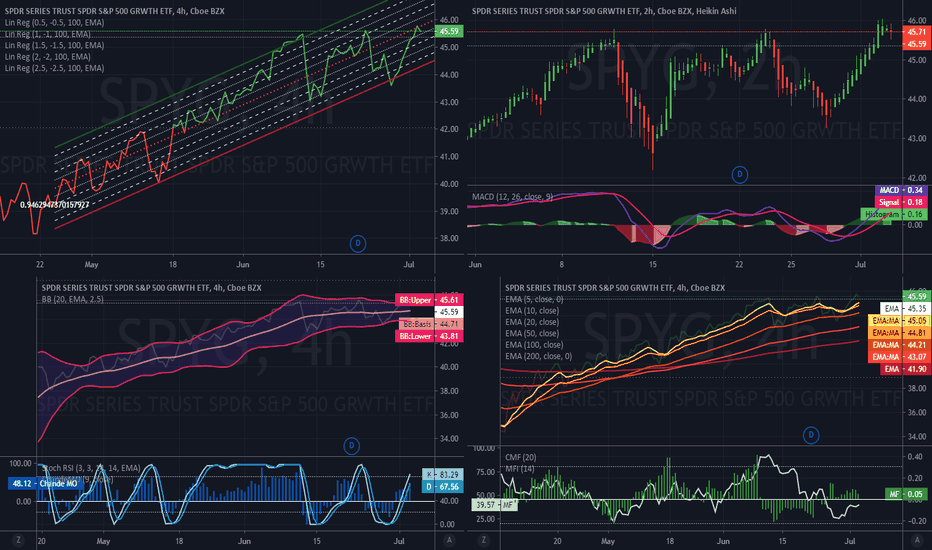The height and width of the screenshot is (550, 932).
Task: Click the D 67.56 Stoch RSI label
Action: (x=442, y=486)
